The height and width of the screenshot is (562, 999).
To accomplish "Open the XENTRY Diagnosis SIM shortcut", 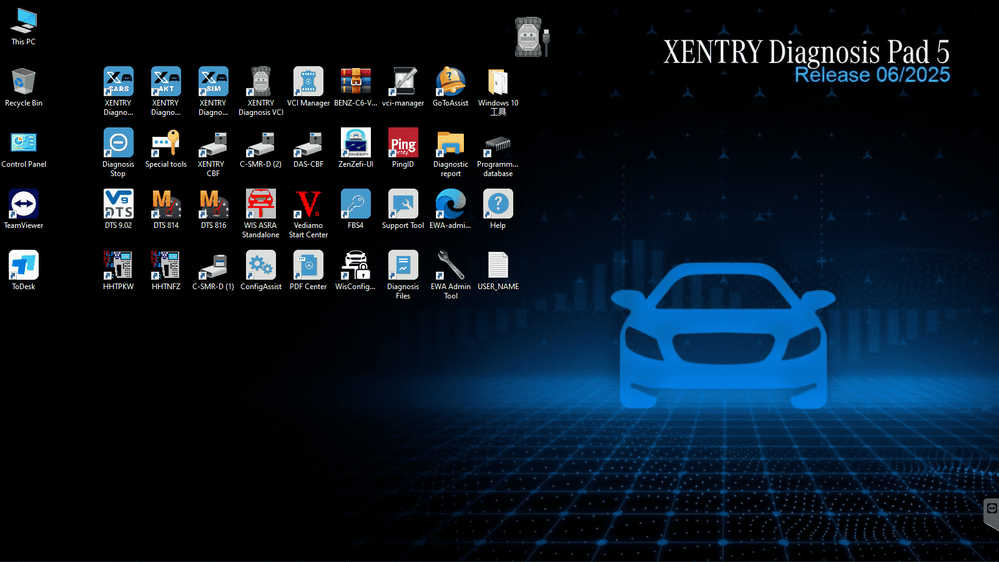I will tap(213, 82).
